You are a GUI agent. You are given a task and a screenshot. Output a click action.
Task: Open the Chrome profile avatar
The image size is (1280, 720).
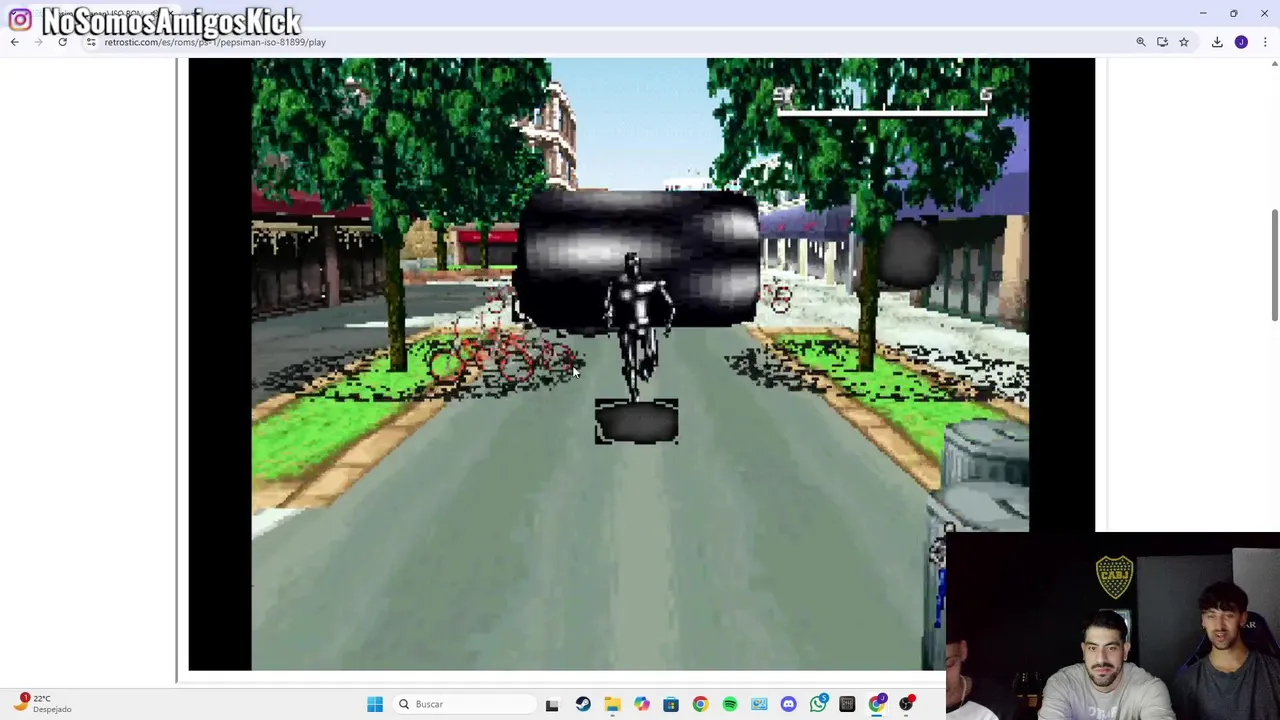[1241, 42]
